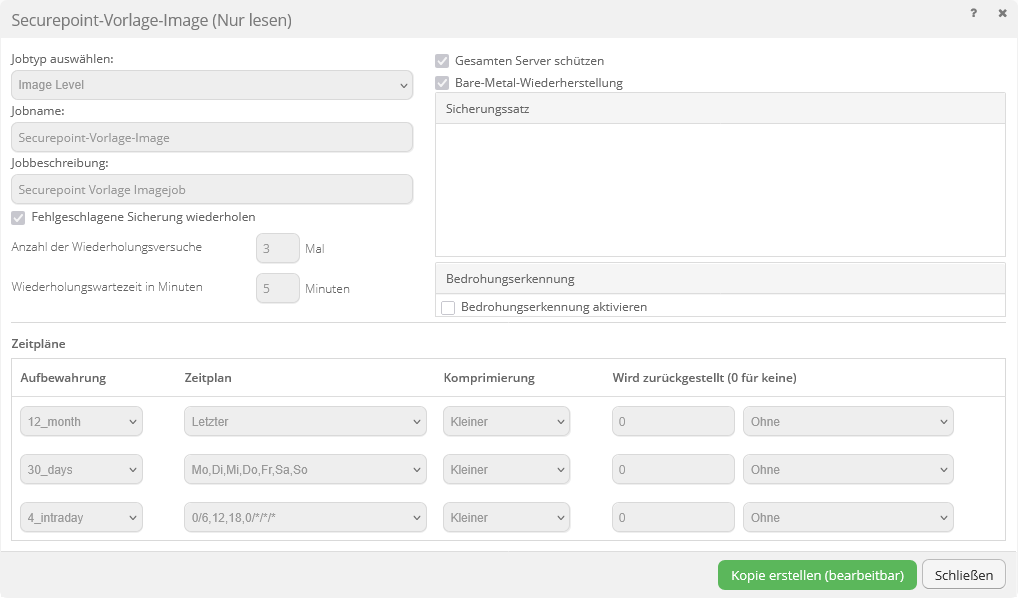Open the '12_month' retention dropdown
Screen dimensions: 1018x598
pos(81,422)
